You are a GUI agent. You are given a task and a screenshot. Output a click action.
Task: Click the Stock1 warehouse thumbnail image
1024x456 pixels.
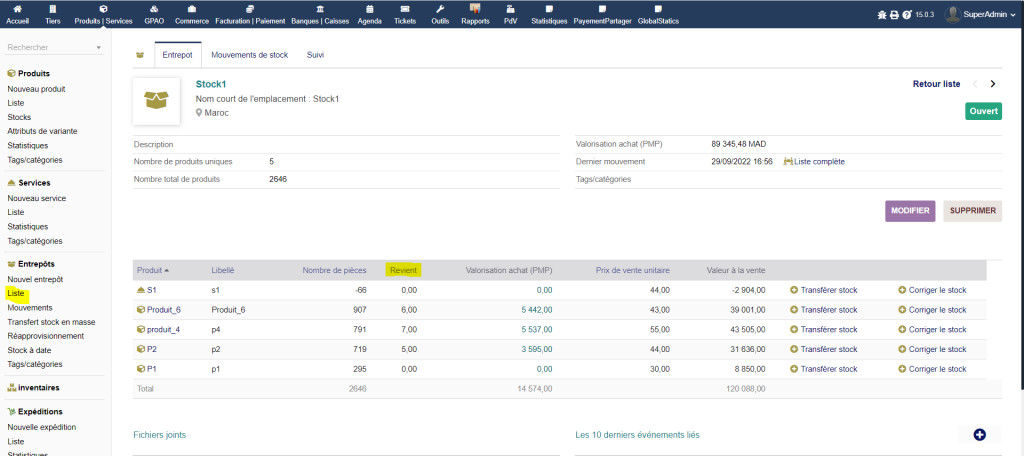156,101
